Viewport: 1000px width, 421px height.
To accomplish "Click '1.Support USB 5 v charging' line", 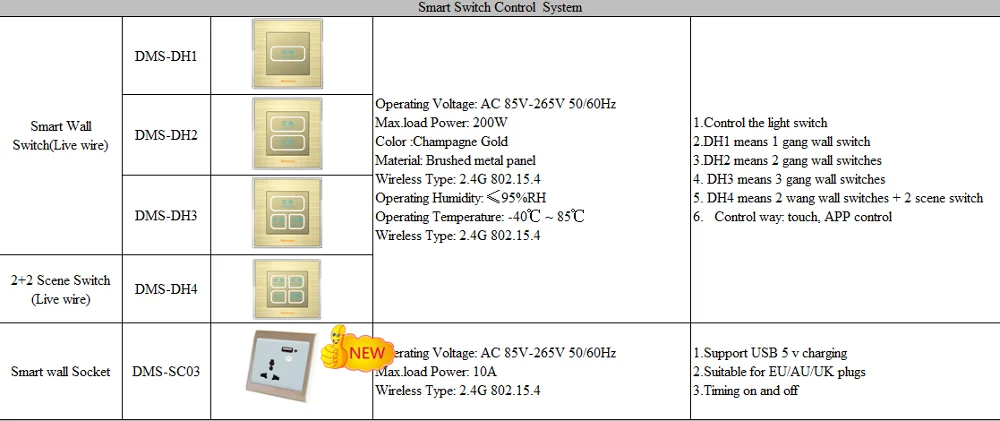I will 770,353.
